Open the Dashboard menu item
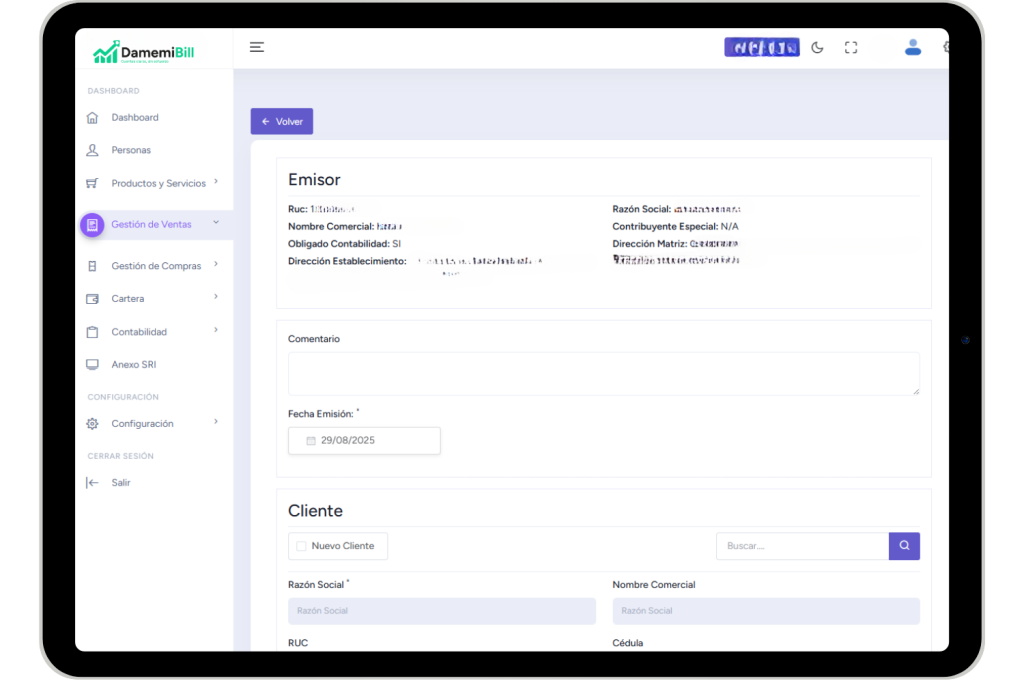1024x683 pixels. point(135,118)
